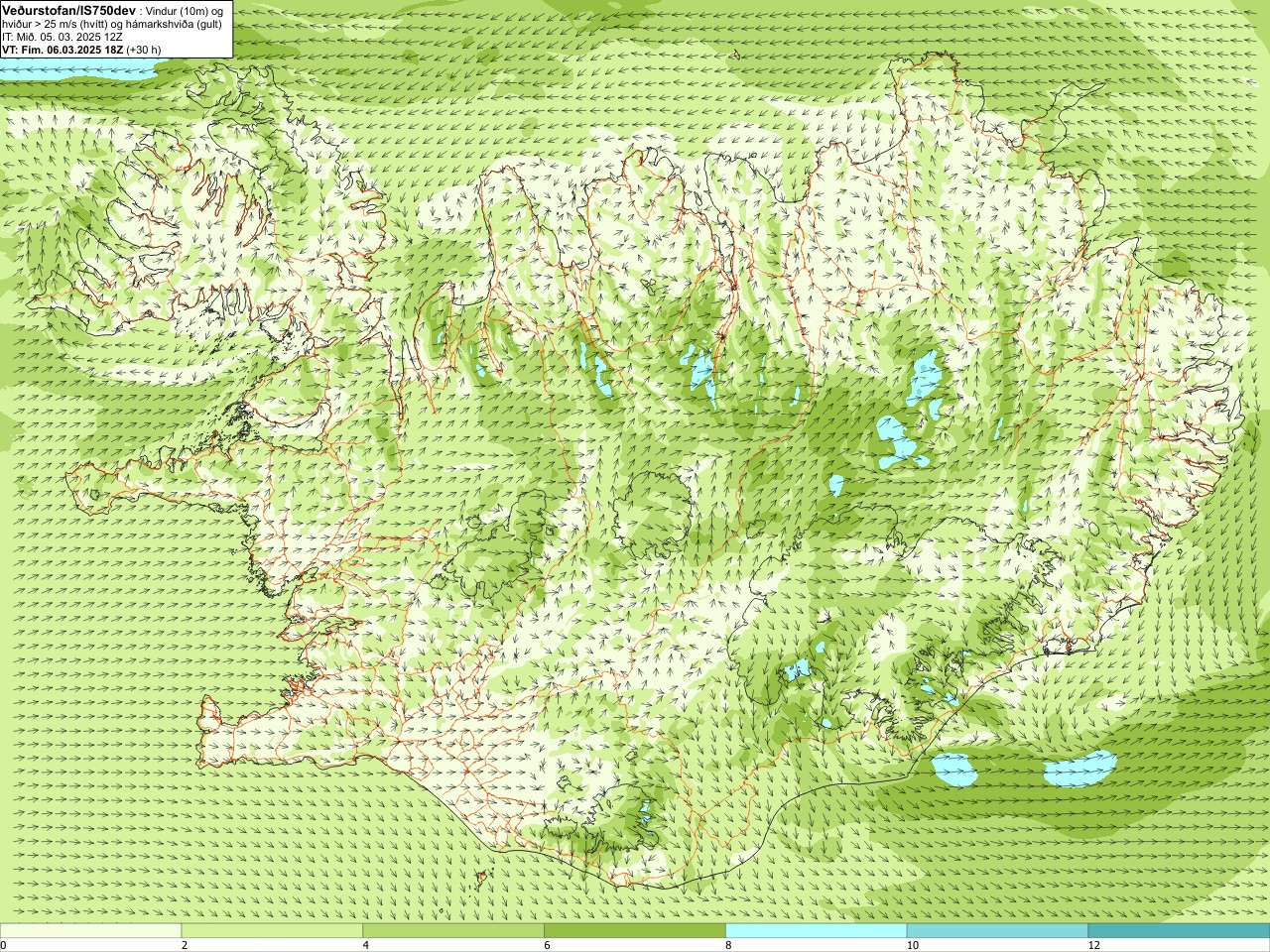This screenshot has height=952, width=1270.
Task: Click the scale label '8'
Action: click(728, 945)
